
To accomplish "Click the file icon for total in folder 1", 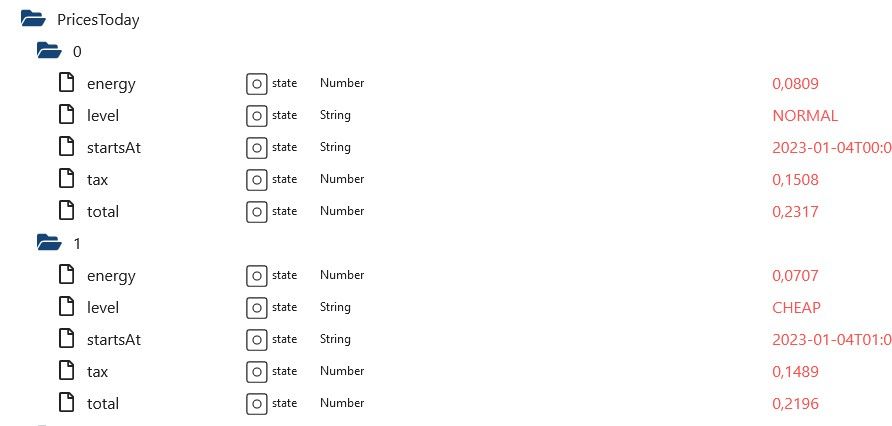I will [67, 403].
